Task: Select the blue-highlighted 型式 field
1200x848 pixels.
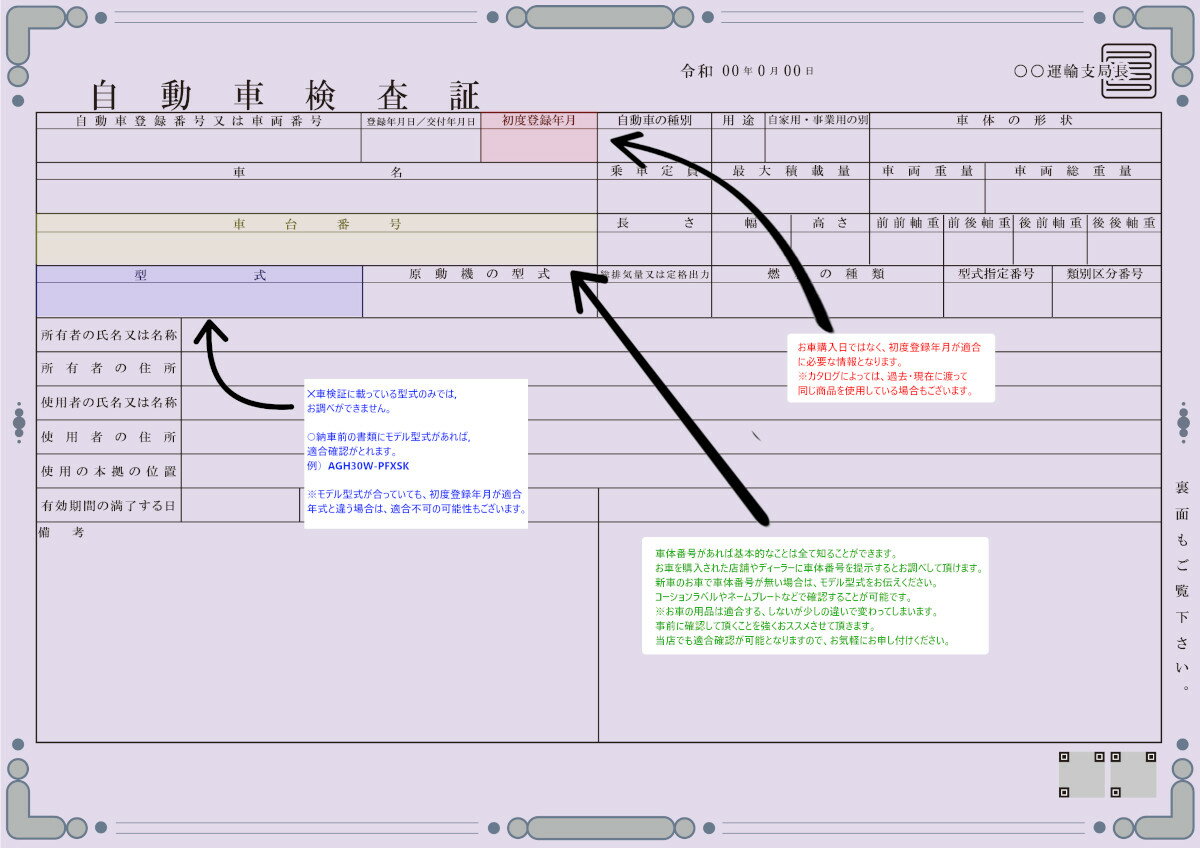Action: (x=199, y=291)
